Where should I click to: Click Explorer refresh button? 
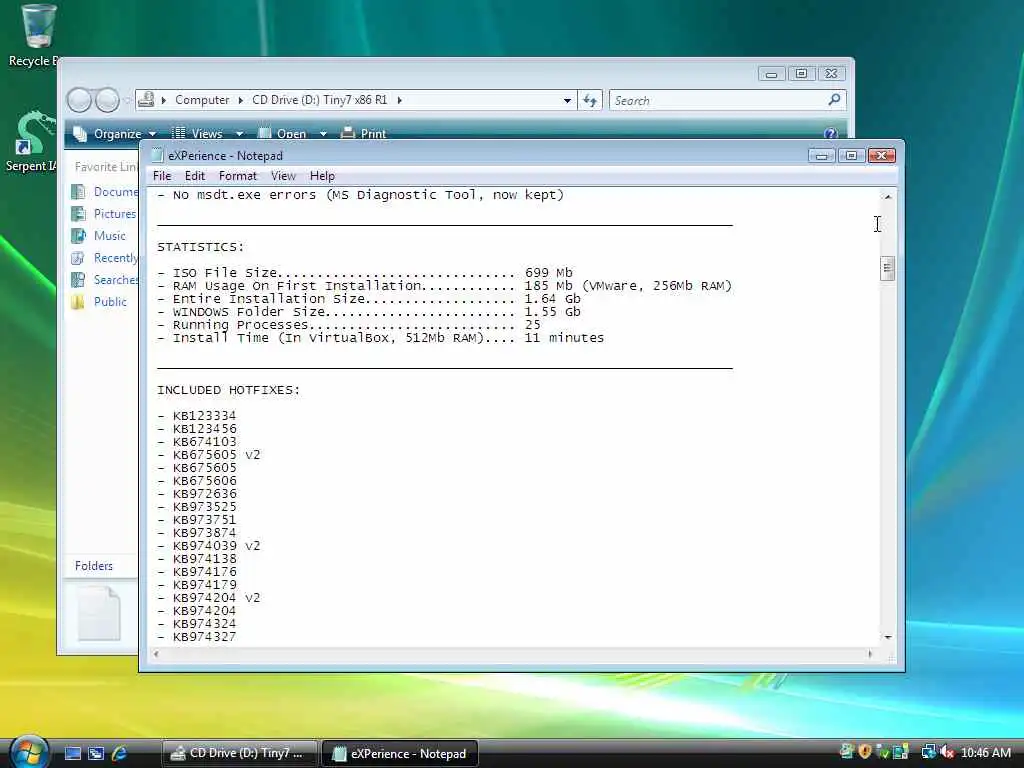click(x=590, y=101)
